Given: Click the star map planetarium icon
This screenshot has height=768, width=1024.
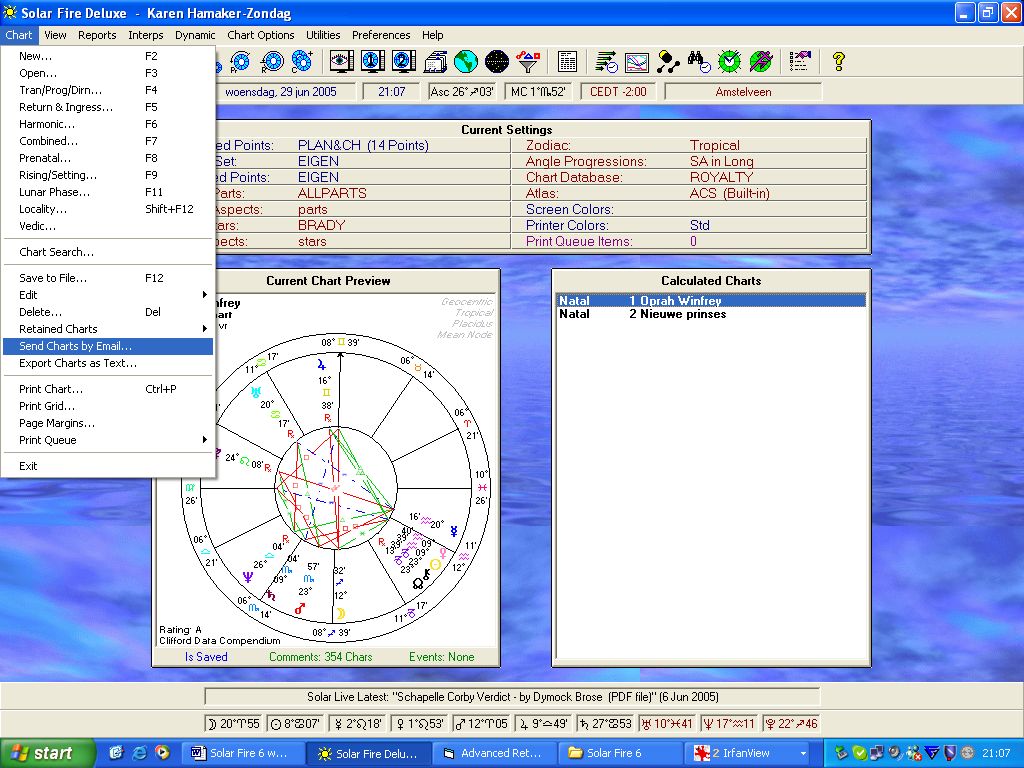Looking at the screenshot, I should click(497, 62).
